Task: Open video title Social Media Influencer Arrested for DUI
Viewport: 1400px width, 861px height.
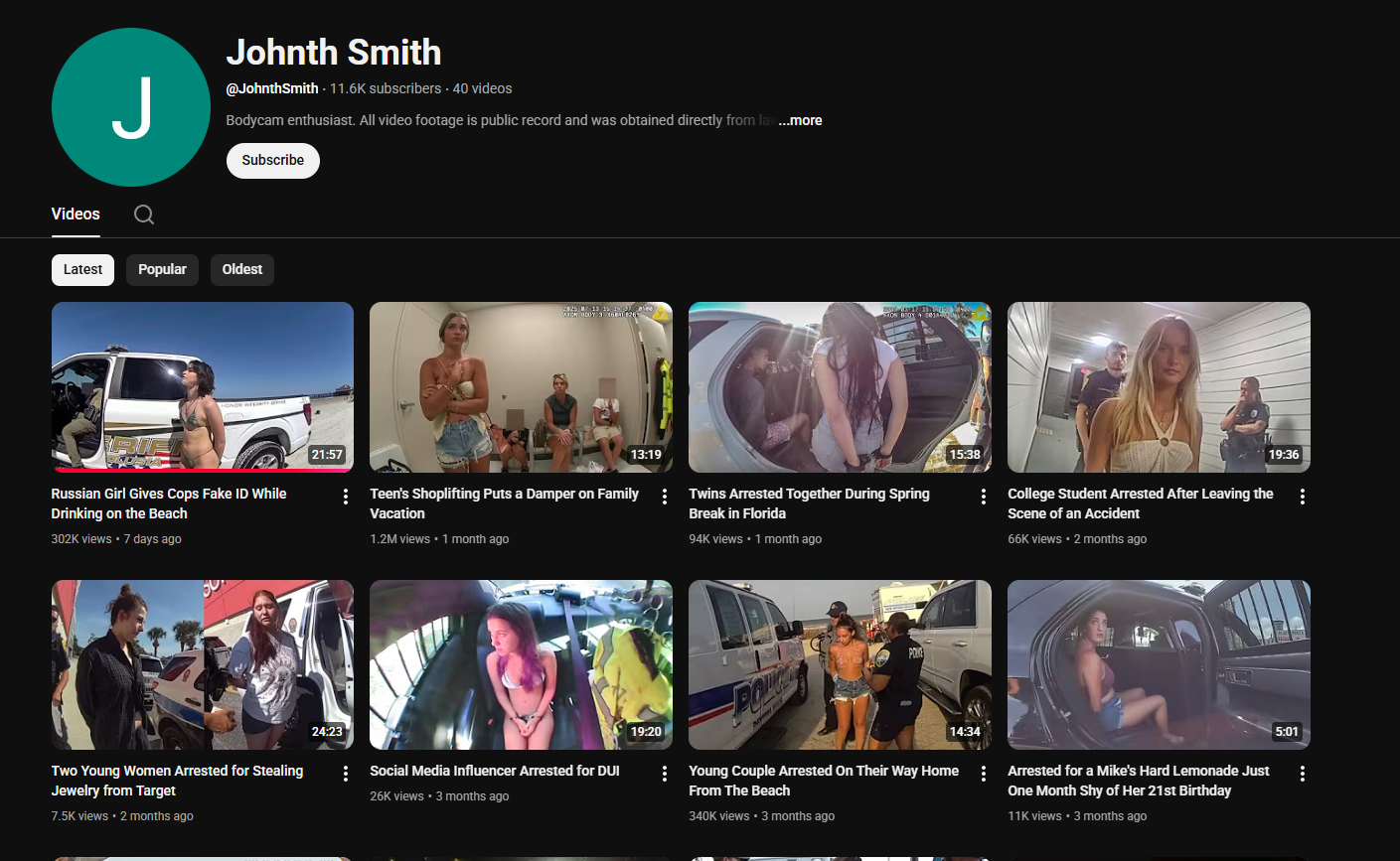Action: (495, 771)
